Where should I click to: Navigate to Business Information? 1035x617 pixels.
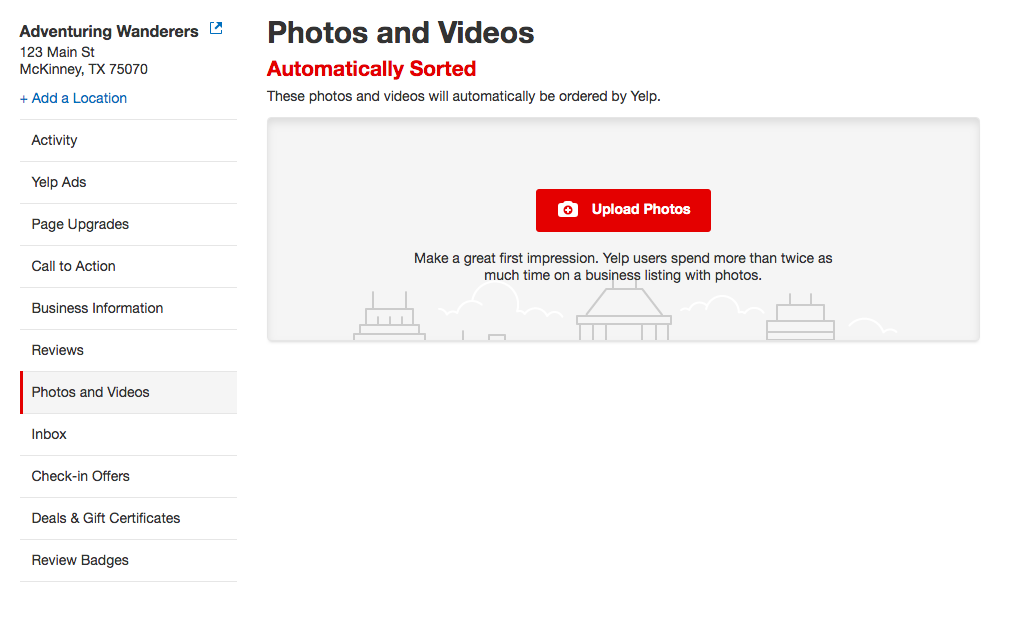coord(97,308)
